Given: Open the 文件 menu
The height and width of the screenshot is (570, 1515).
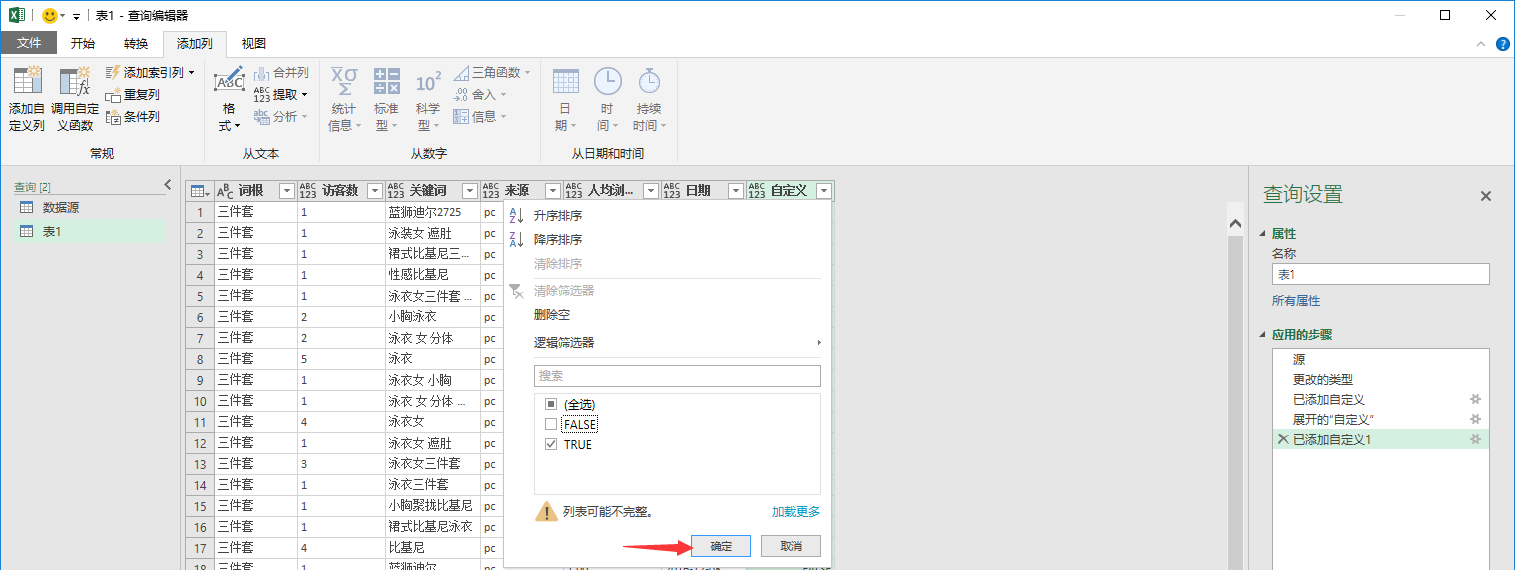Looking at the screenshot, I should point(29,43).
